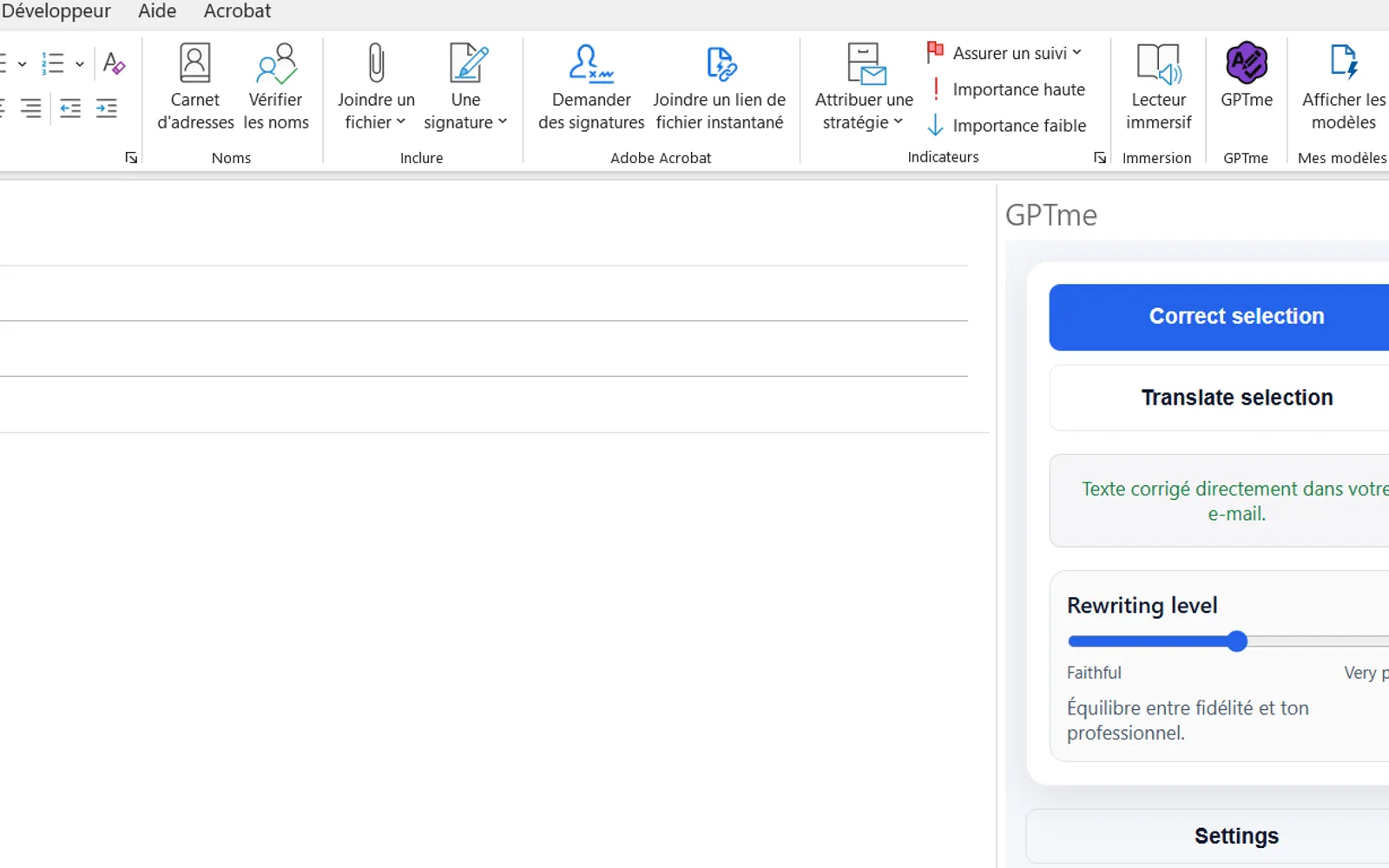Screen dimensions: 1389x868
Task: Open the Développeur ribbon tab
Action: tap(56, 11)
